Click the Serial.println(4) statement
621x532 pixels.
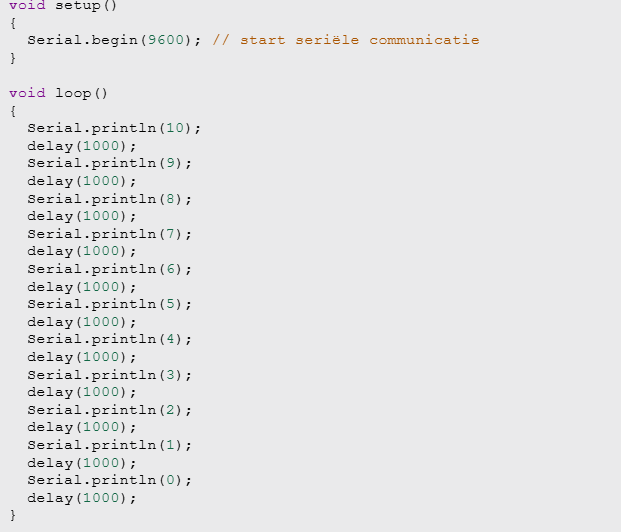click(x=109, y=339)
